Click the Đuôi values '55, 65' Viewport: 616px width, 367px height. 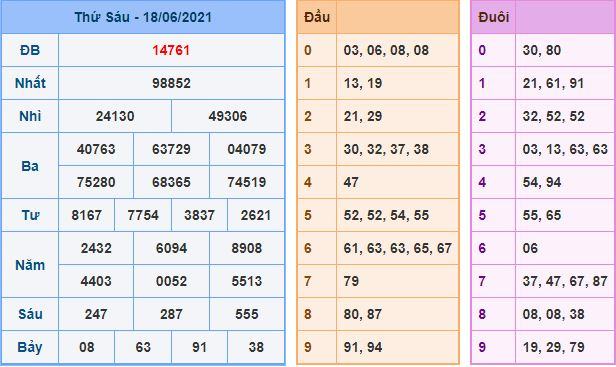click(541, 215)
